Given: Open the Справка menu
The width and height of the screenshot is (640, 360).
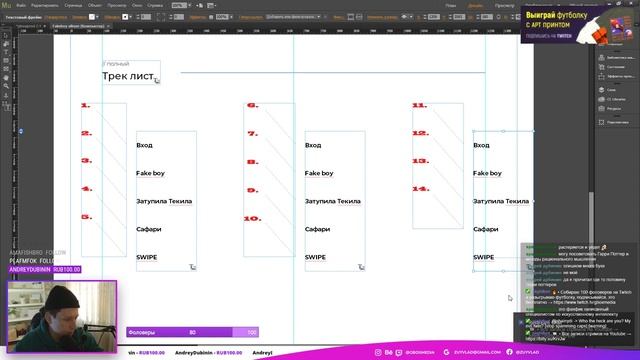Looking at the screenshot, I should coord(155,6).
